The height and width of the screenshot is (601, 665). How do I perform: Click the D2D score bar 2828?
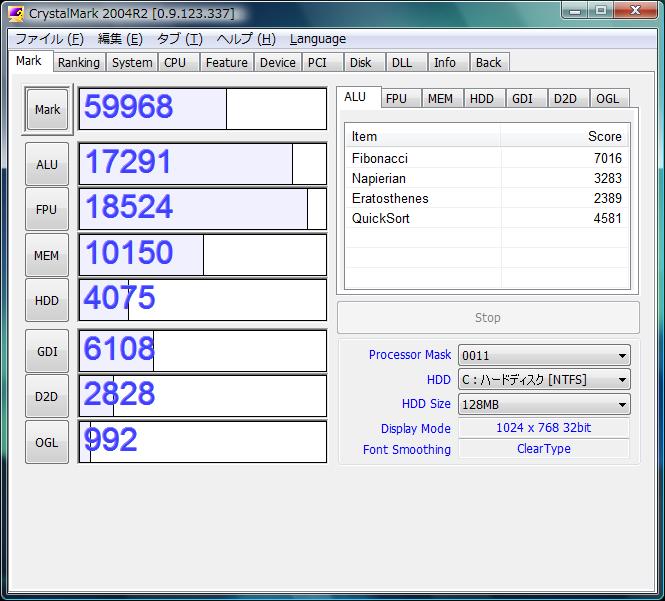tap(203, 396)
